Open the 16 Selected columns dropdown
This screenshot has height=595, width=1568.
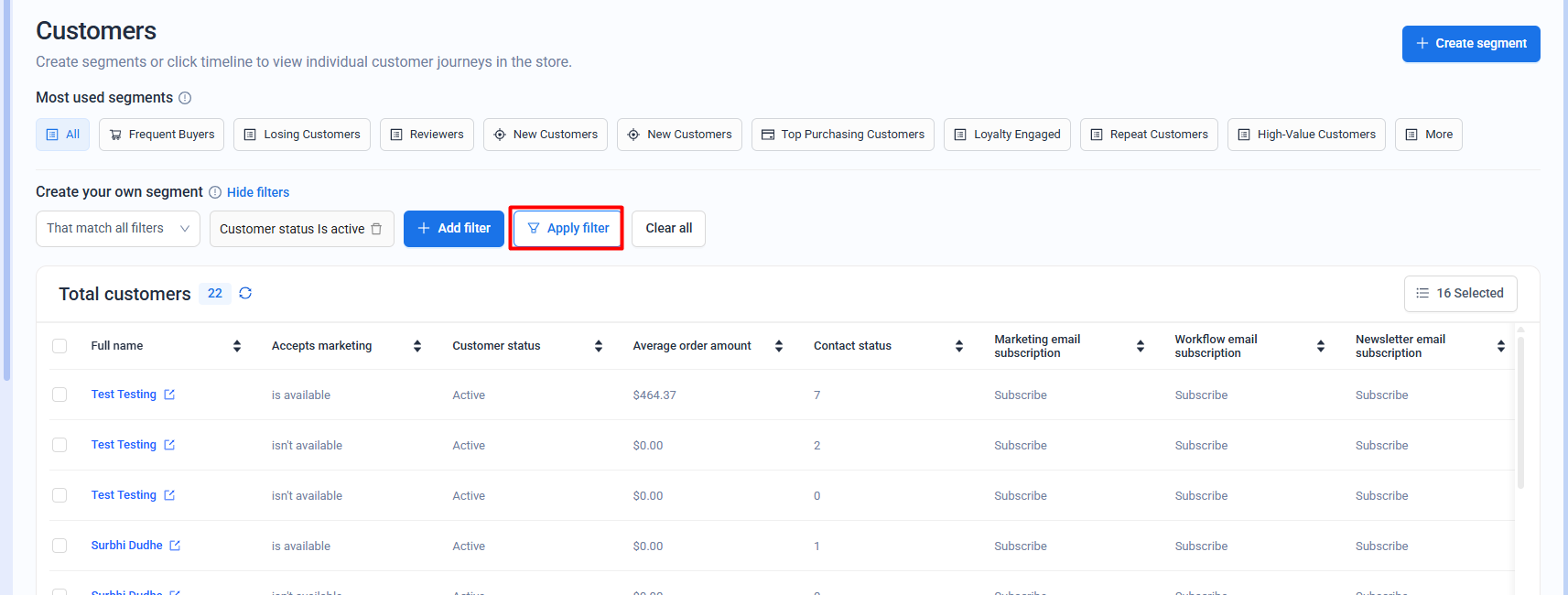point(1460,293)
